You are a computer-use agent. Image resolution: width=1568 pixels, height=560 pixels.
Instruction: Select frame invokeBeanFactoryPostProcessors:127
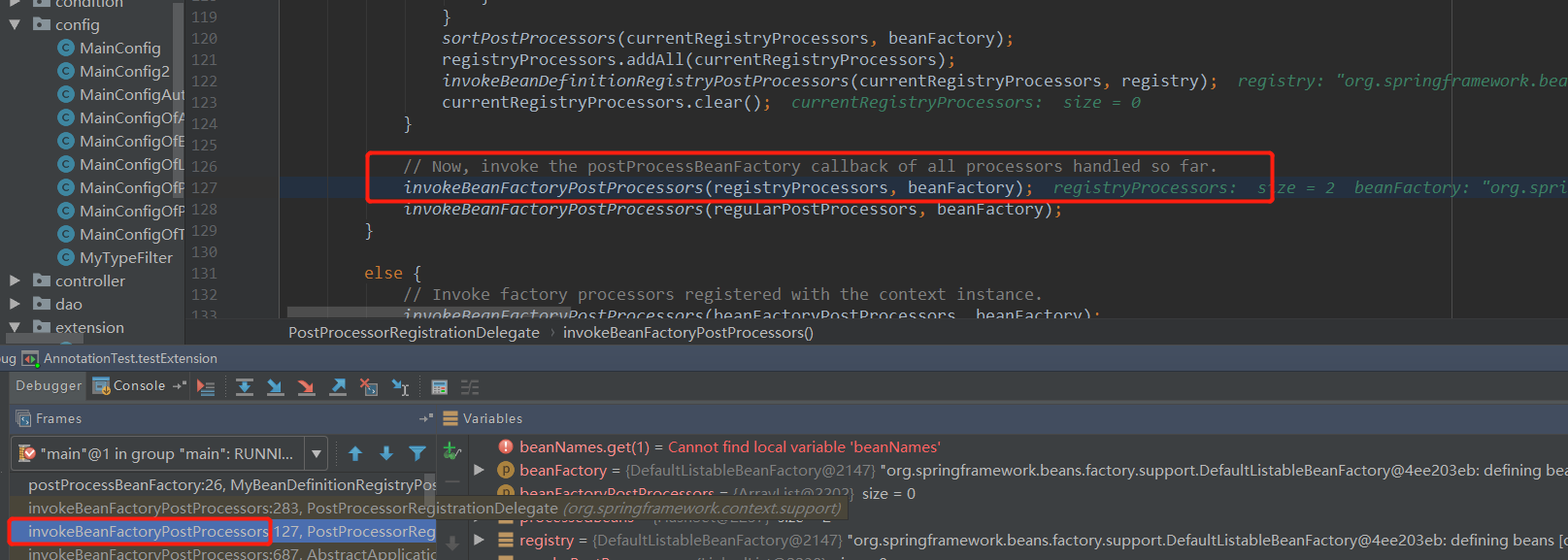pos(222,531)
